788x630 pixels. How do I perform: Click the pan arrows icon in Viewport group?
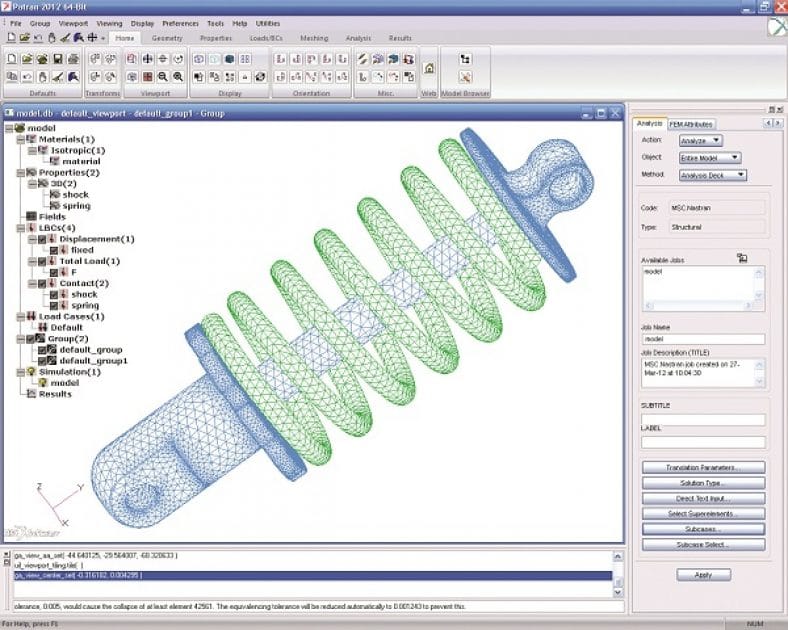point(147,59)
